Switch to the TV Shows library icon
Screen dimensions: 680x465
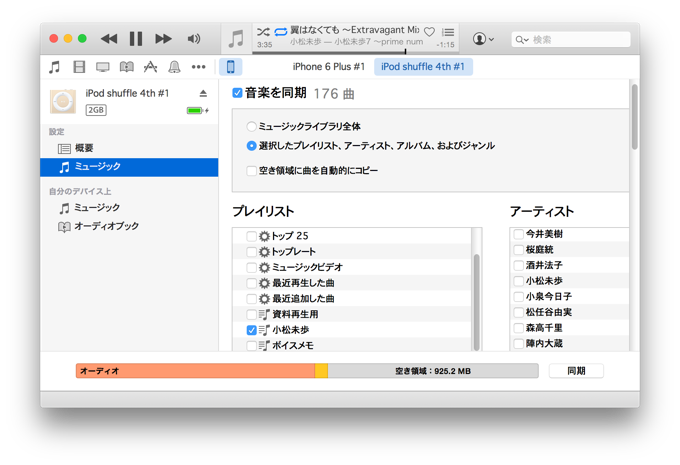[103, 67]
